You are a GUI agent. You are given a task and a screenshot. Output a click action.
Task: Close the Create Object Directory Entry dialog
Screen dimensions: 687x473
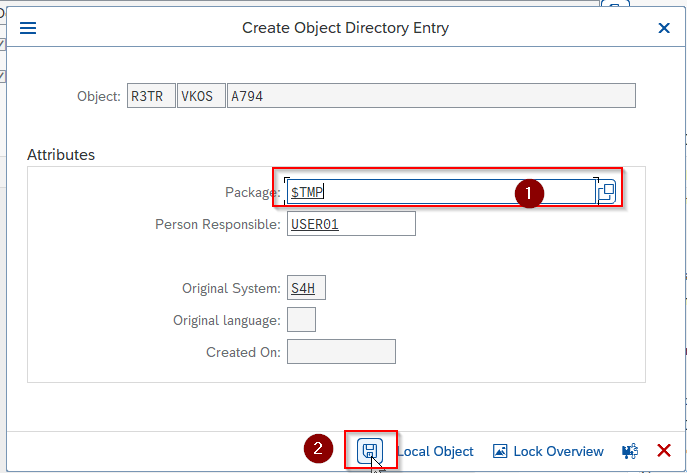pos(664,28)
